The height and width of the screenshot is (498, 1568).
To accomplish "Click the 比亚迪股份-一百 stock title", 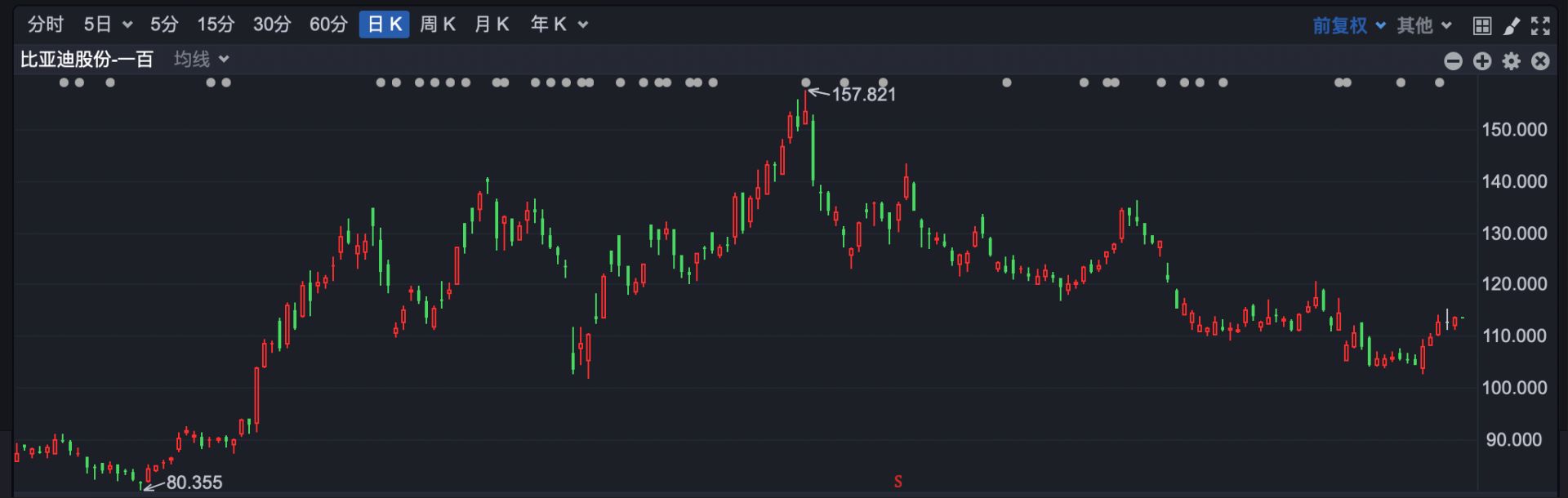I will click(87, 59).
